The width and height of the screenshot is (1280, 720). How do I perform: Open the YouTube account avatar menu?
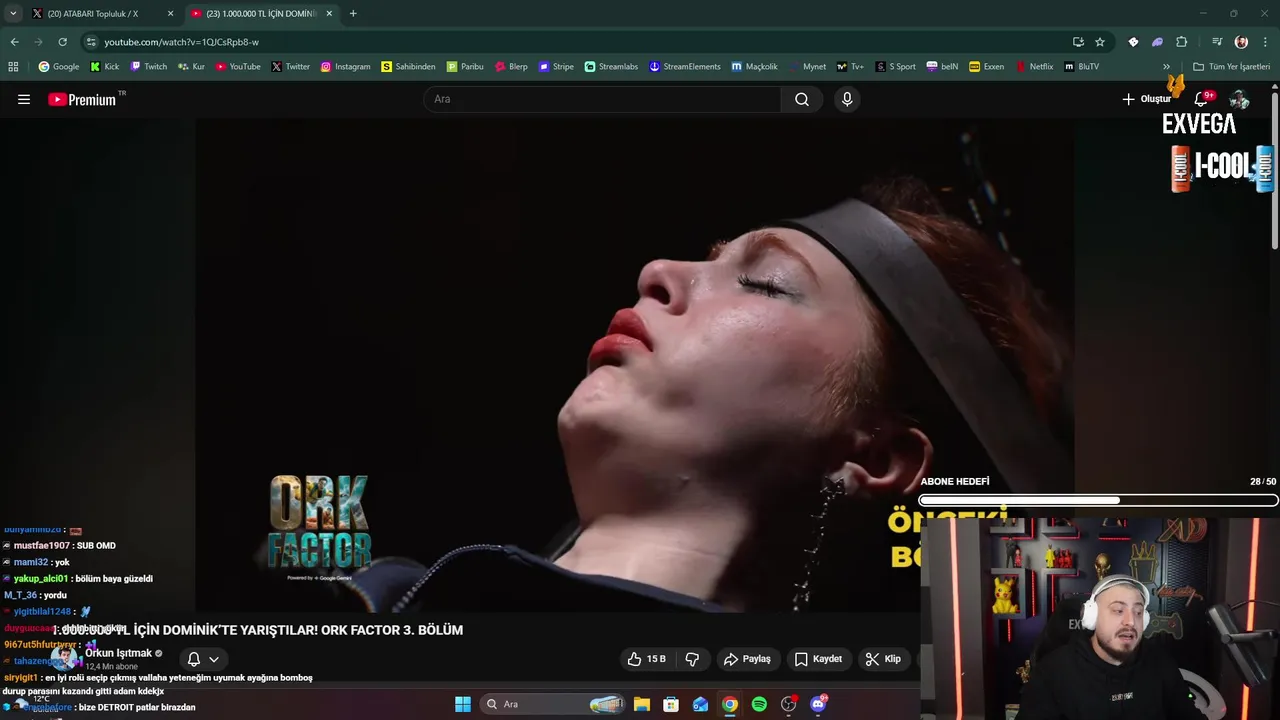1239,99
